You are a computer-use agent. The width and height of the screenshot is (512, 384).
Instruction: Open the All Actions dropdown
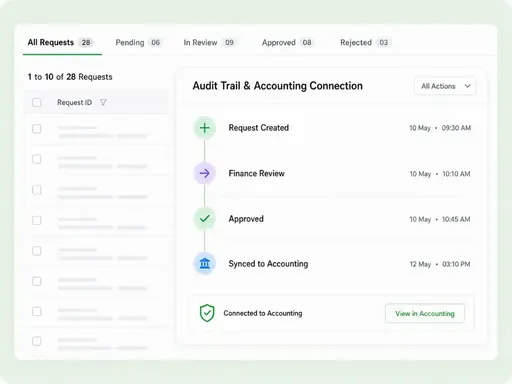(445, 86)
